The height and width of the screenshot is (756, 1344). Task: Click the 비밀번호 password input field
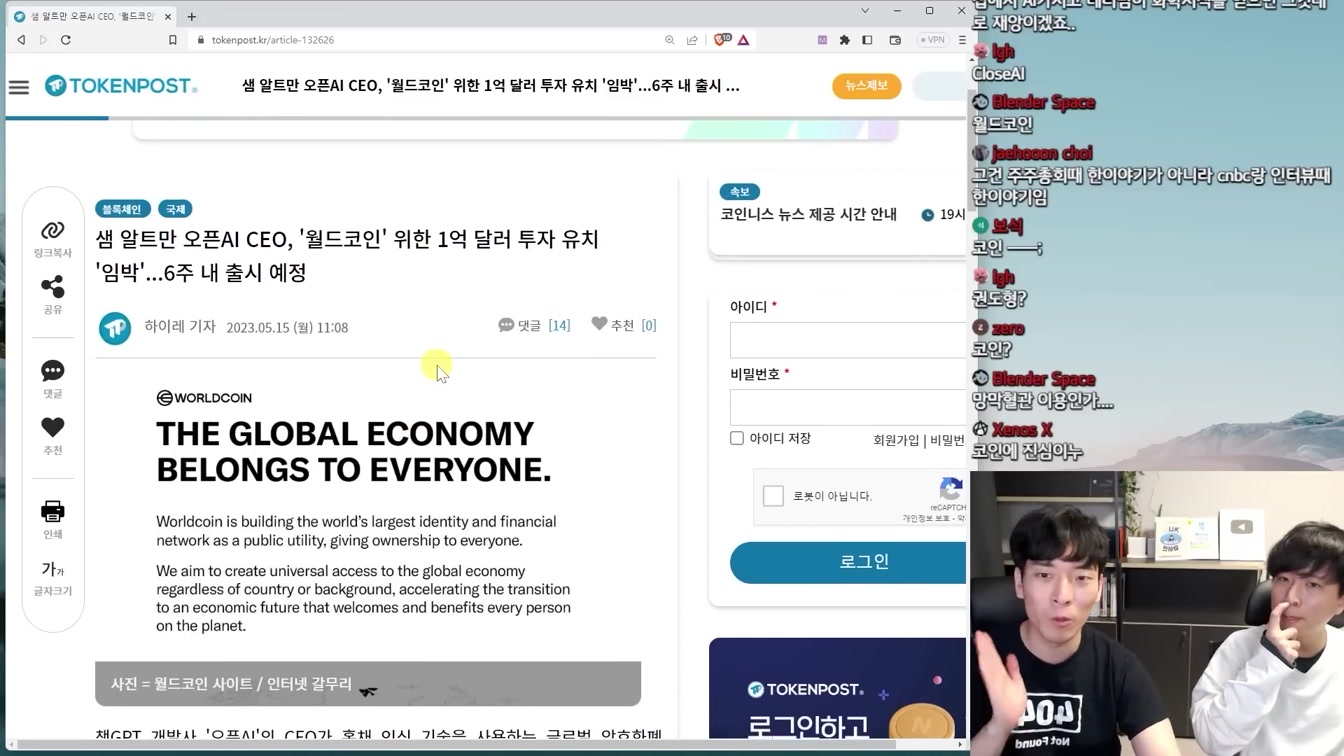pos(848,407)
